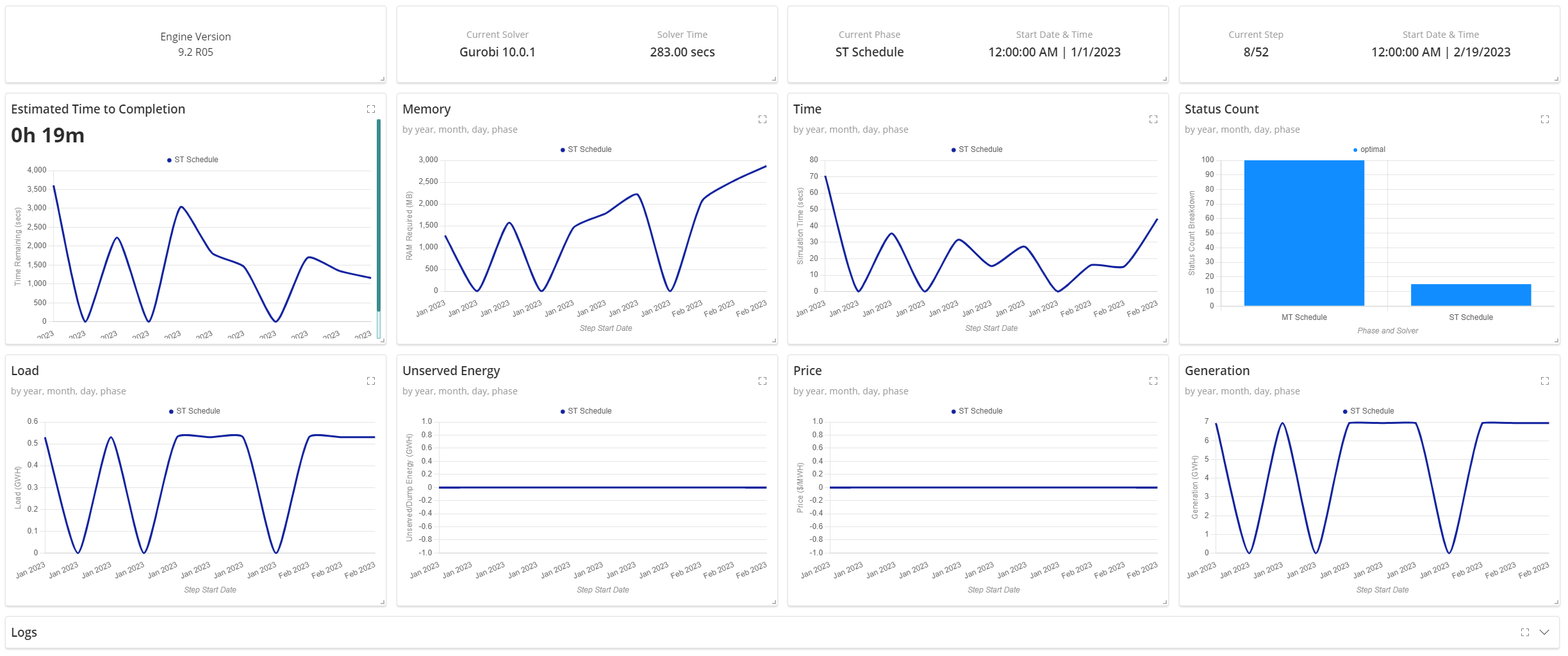The width and height of the screenshot is (1568, 656).
Task: Expand the Load chart to fullscreen
Action: (x=370, y=380)
